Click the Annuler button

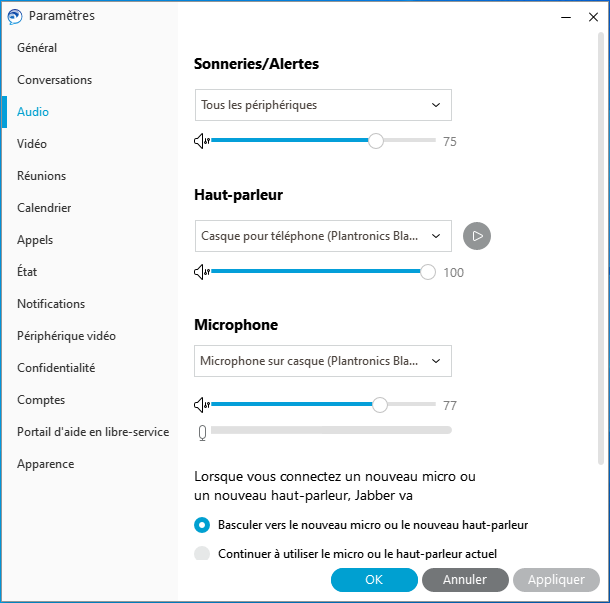465,580
